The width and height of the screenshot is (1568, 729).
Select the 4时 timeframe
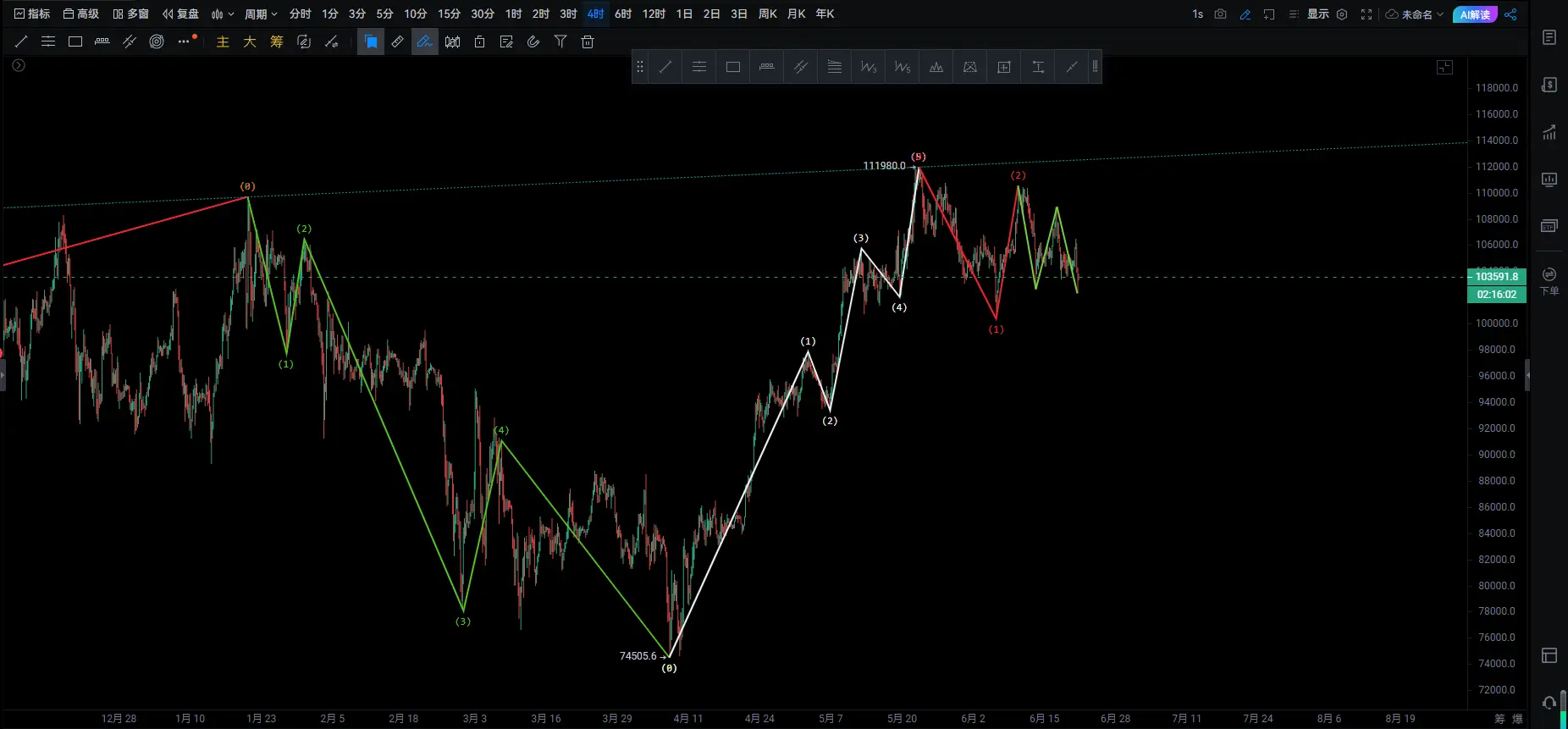595,14
